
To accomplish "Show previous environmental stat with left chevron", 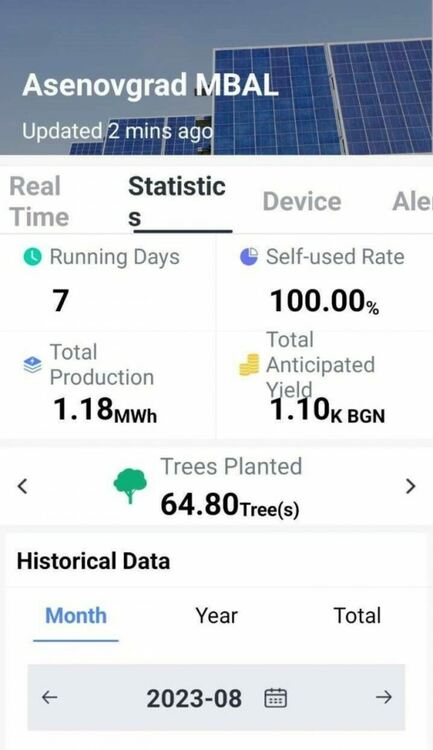I will (x=22, y=486).
